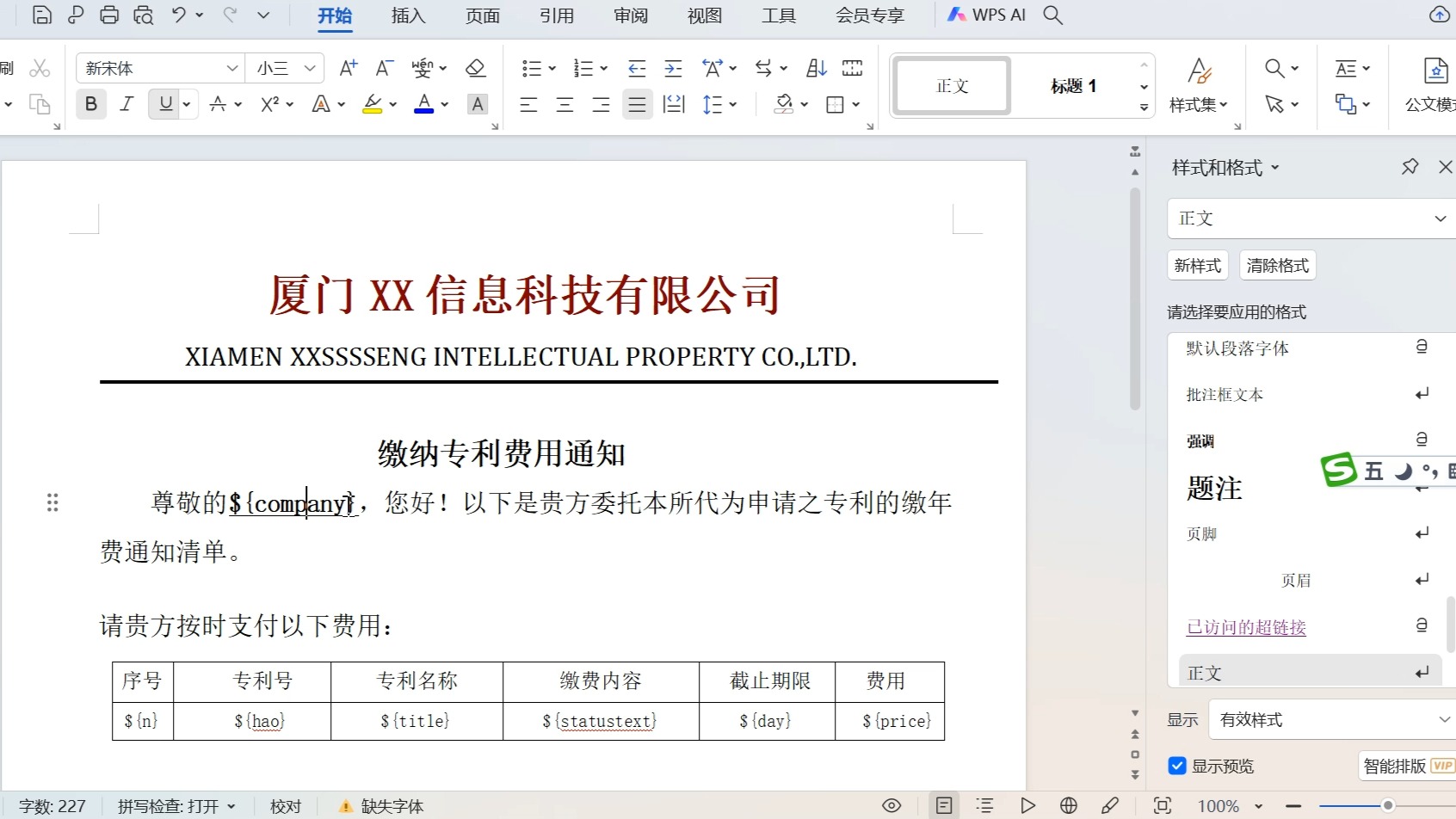
Task: Click the Cut scissors icon
Action: point(40,68)
